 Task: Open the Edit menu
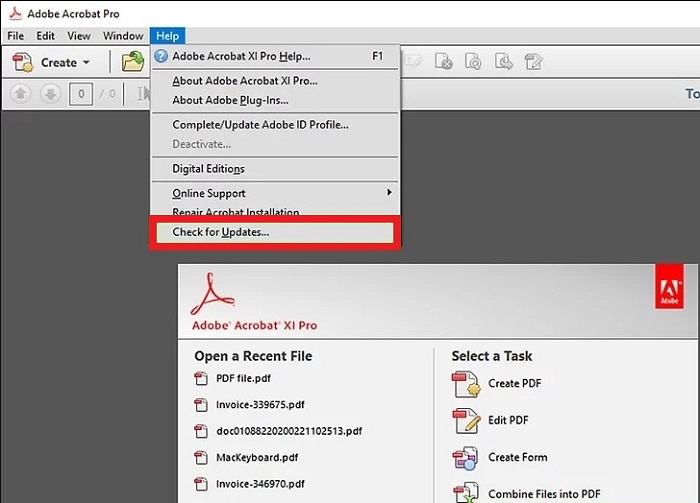tap(46, 36)
